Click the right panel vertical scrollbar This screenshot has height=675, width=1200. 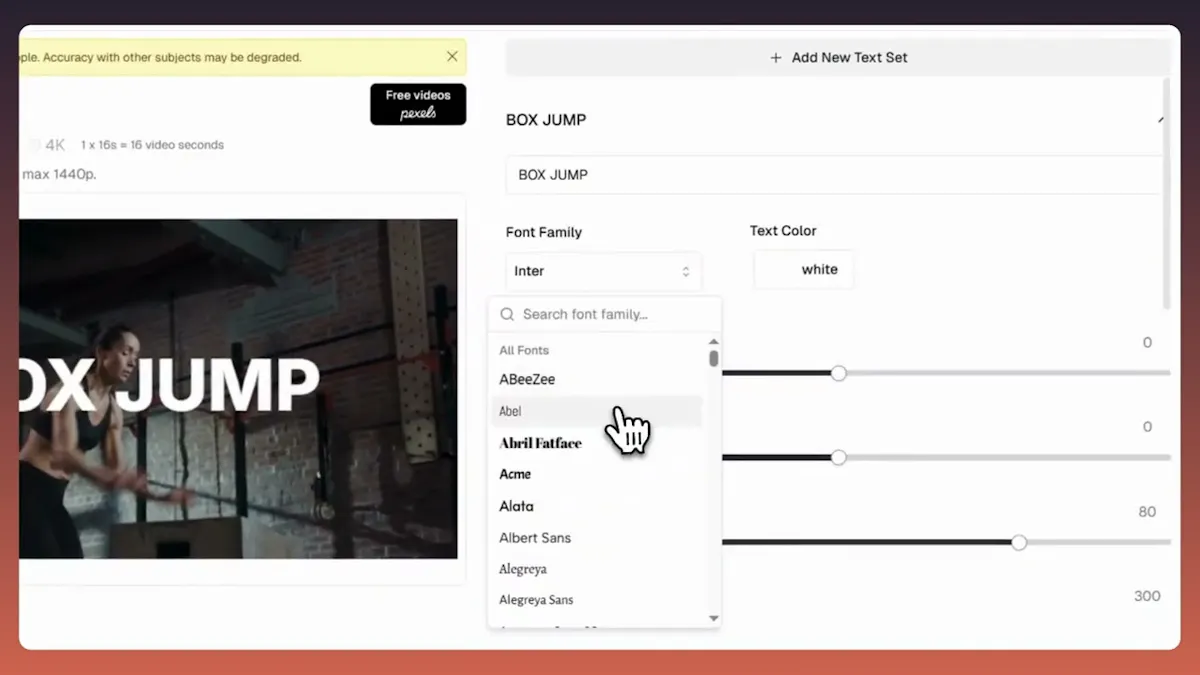[x=1166, y=195]
